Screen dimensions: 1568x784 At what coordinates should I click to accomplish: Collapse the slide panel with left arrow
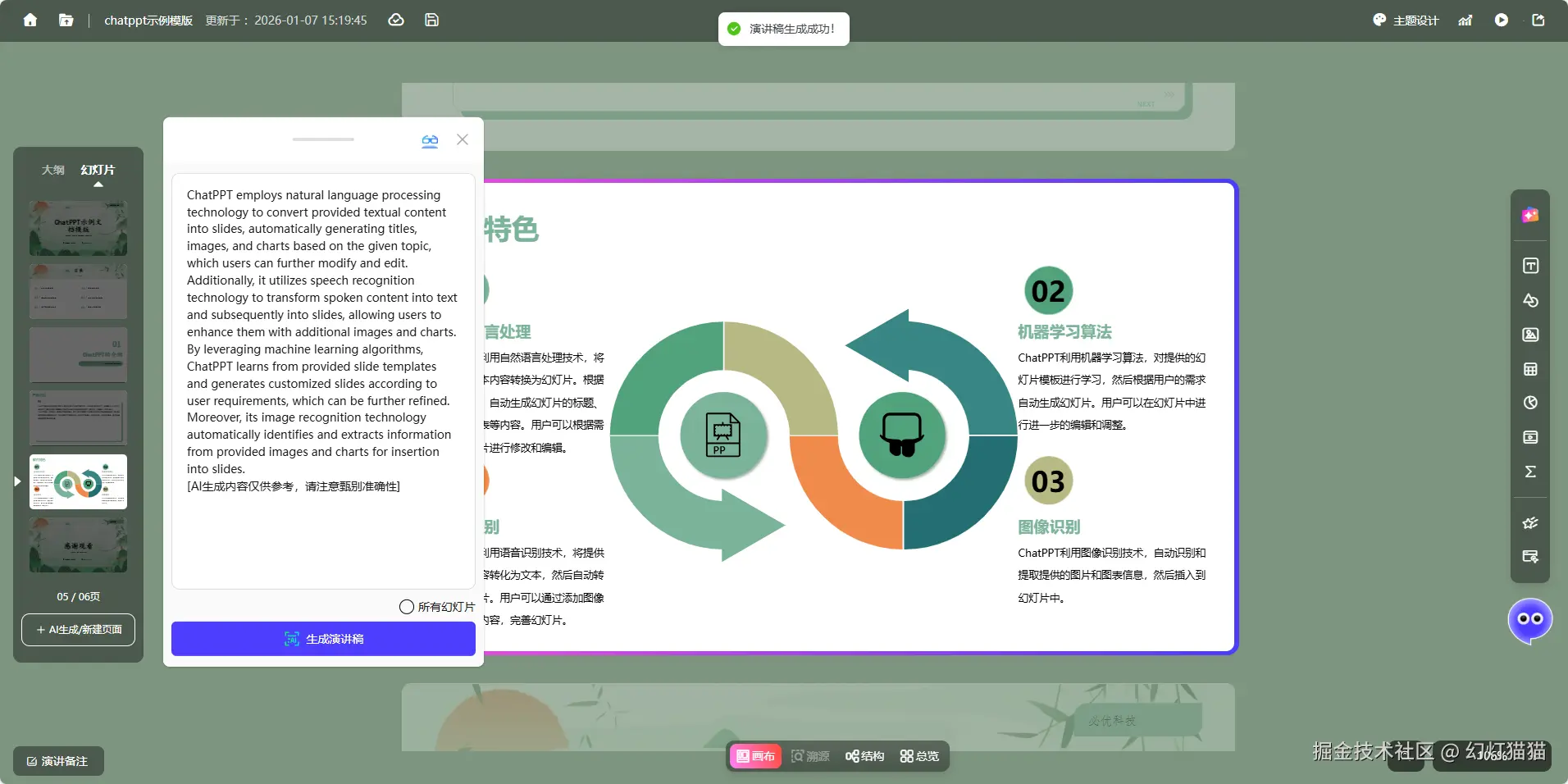17,481
